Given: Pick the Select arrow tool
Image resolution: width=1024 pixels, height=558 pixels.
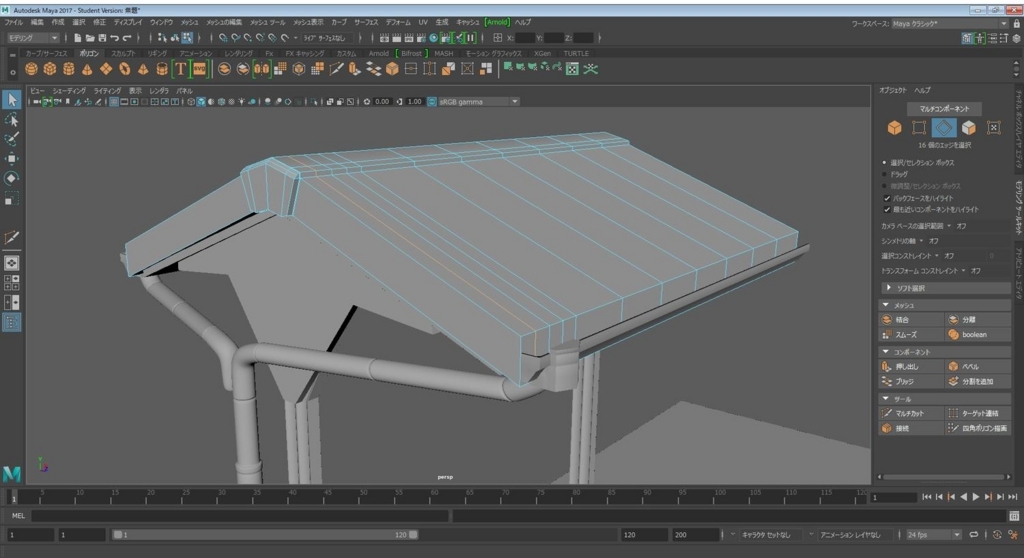Looking at the screenshot, I should 12,99.
